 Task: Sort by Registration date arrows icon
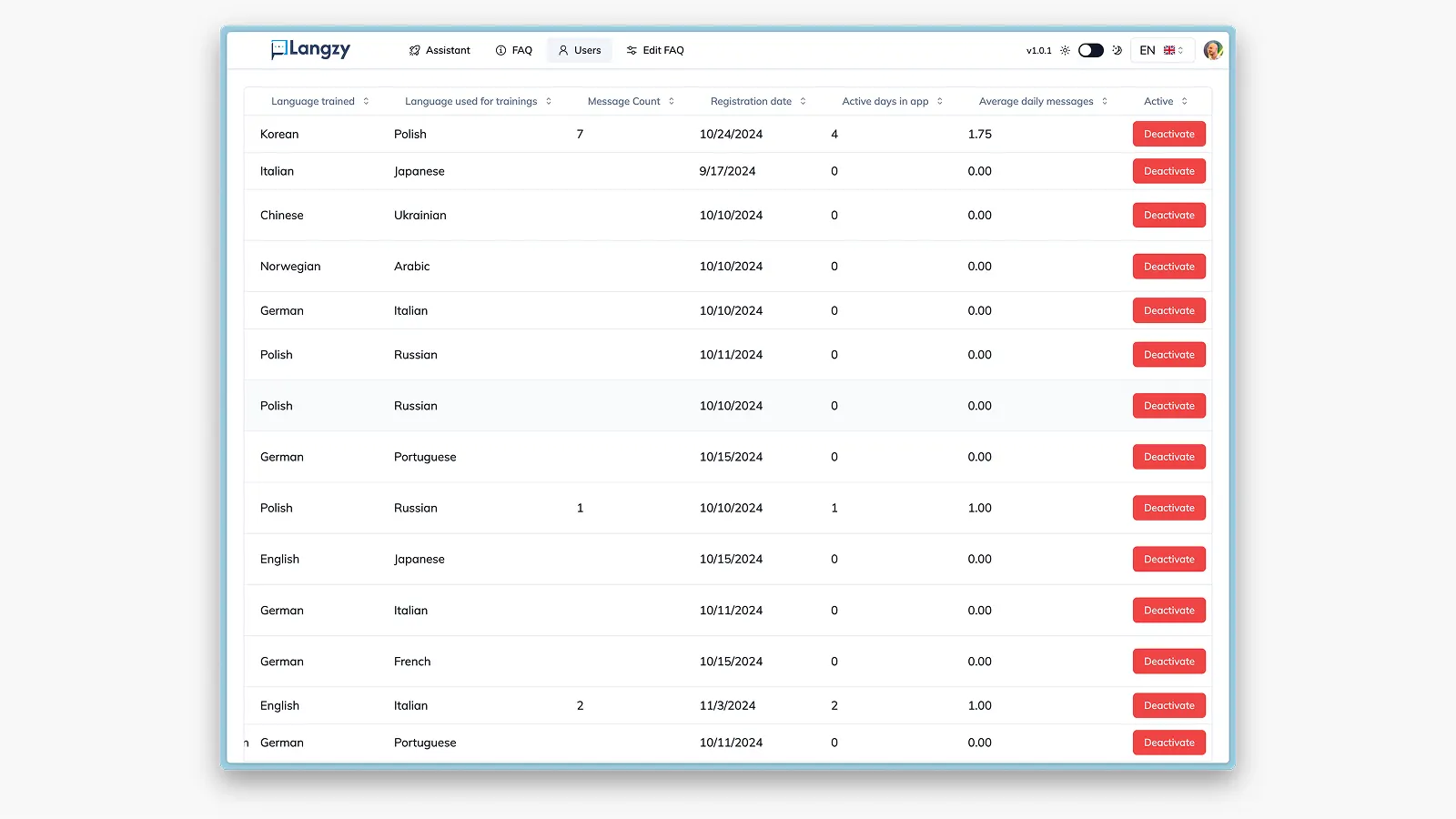coord(803,102)
